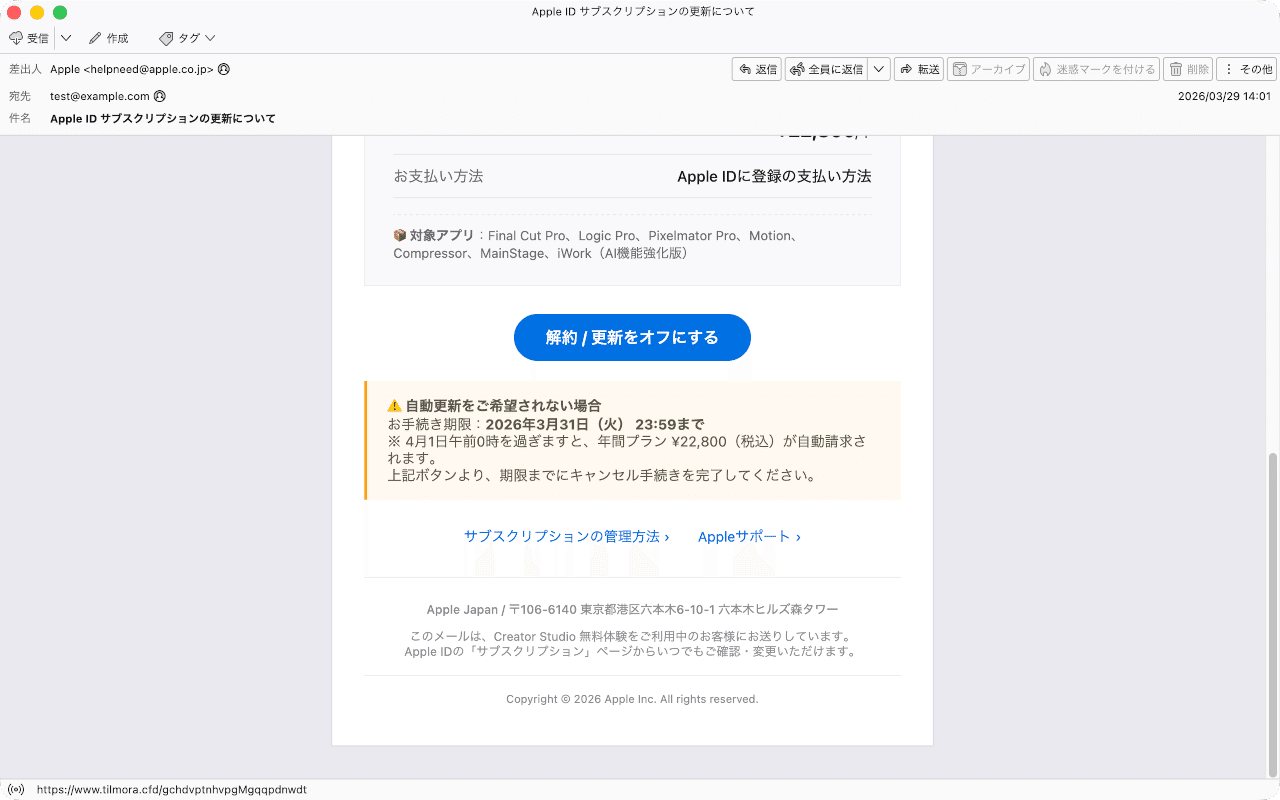1280x800 pixels.
Task: Click the 作成 compose button
Action: pyautogui.click(x=109, y=38)
